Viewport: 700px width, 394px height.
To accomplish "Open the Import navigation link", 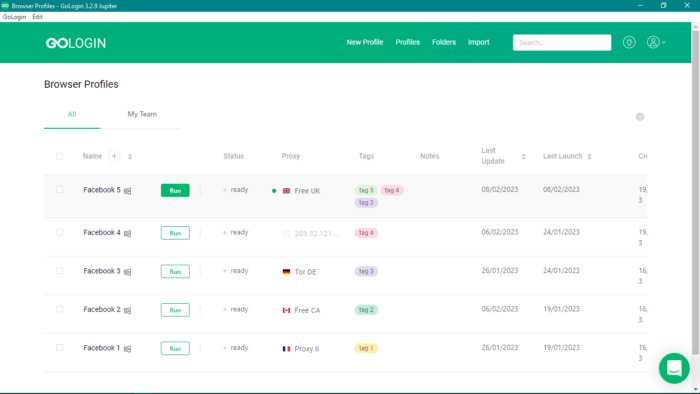I will coord(479,42).
